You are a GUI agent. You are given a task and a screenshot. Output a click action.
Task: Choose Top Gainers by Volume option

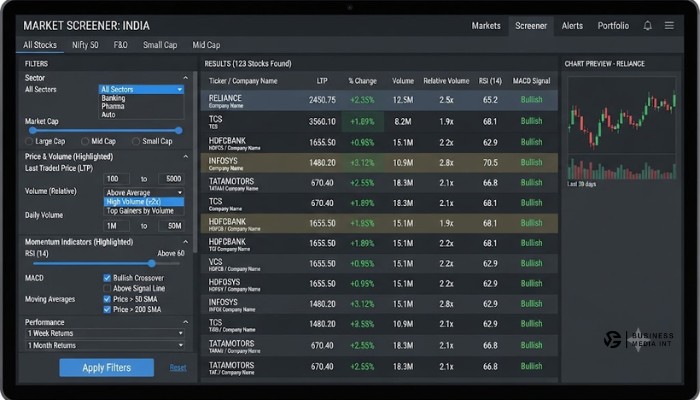point(143,211)
